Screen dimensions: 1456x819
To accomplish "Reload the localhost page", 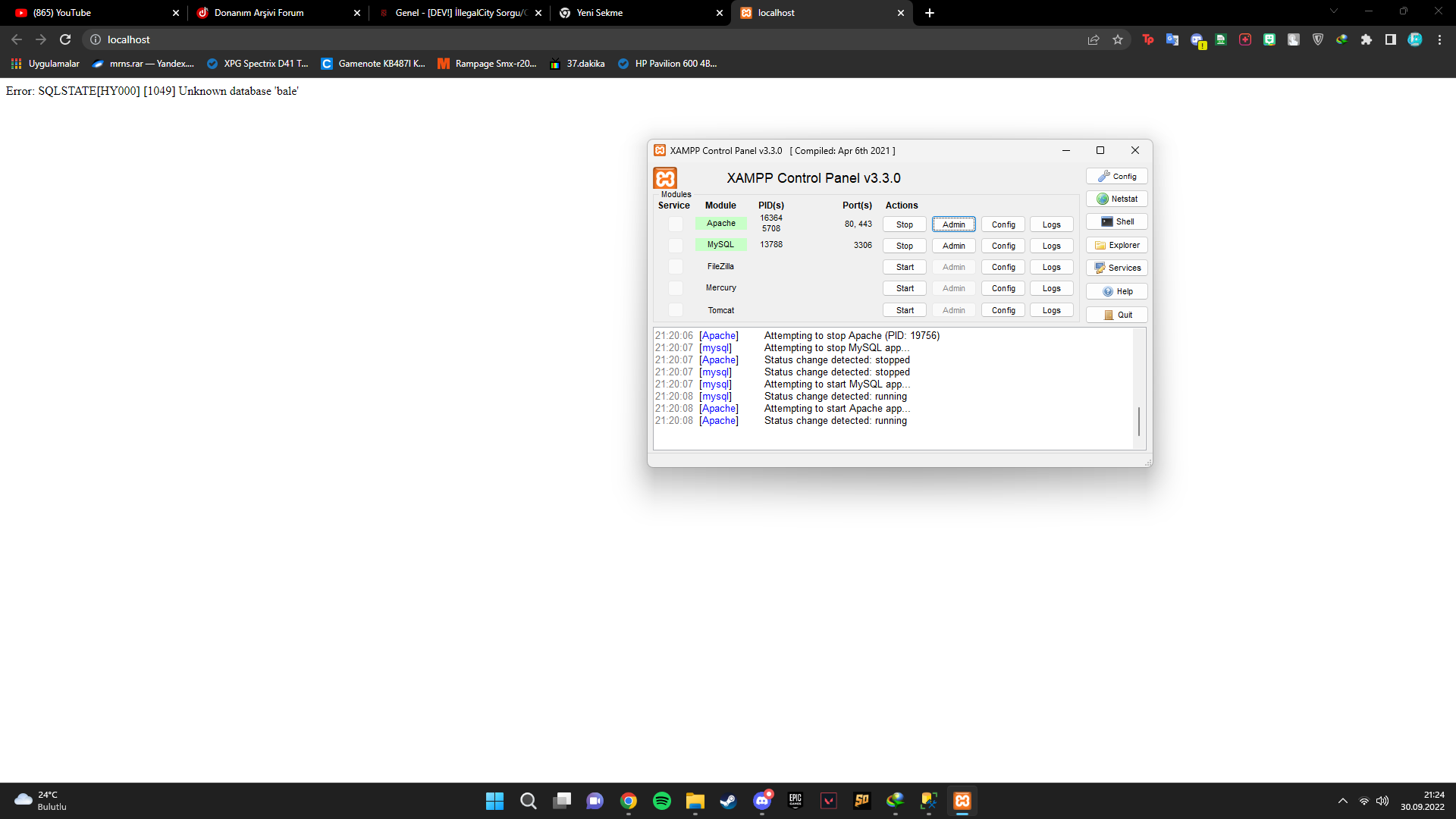I will [x=65, y=39].
